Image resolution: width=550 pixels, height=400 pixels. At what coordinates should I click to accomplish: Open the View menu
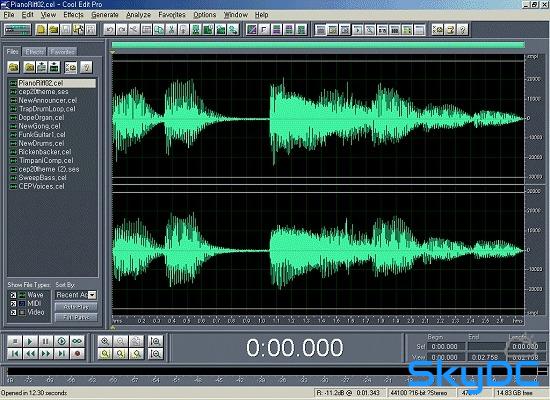click(48, 15)
